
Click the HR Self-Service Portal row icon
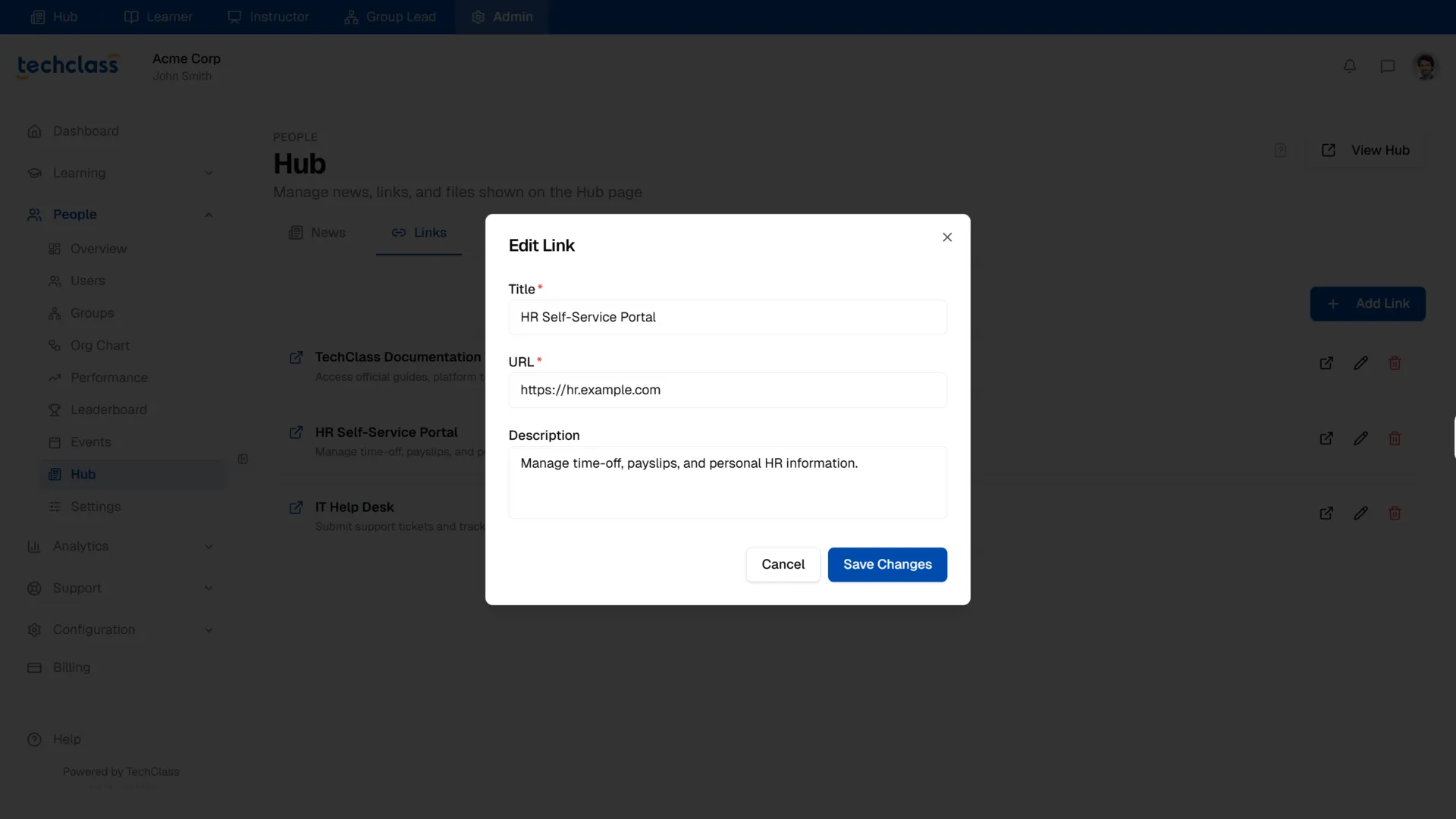click(296, 432)
